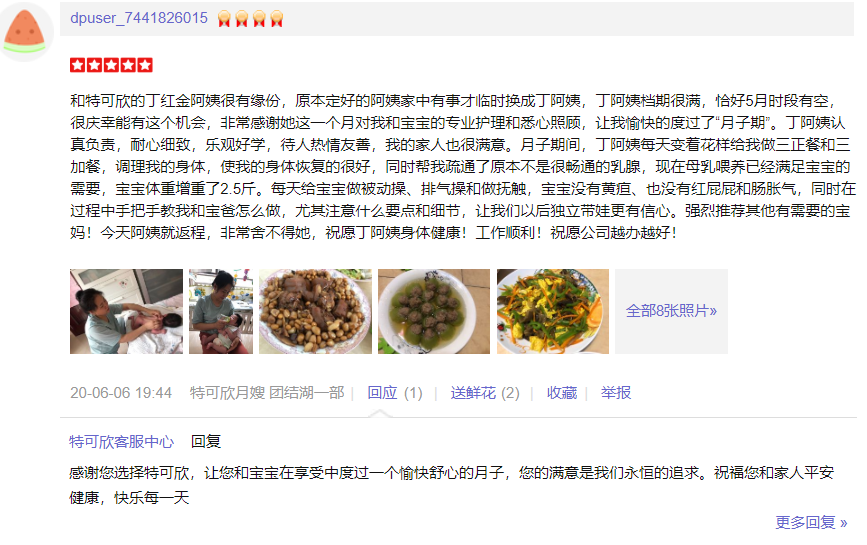Expand more replies with 更多回复

tap(811, 522)
